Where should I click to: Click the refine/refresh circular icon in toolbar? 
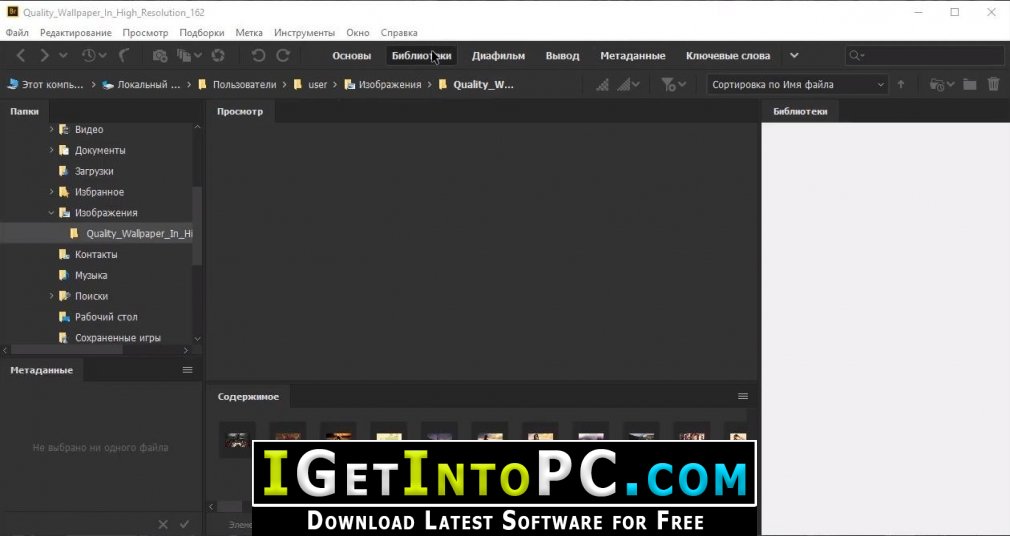(x=218, y=55)
